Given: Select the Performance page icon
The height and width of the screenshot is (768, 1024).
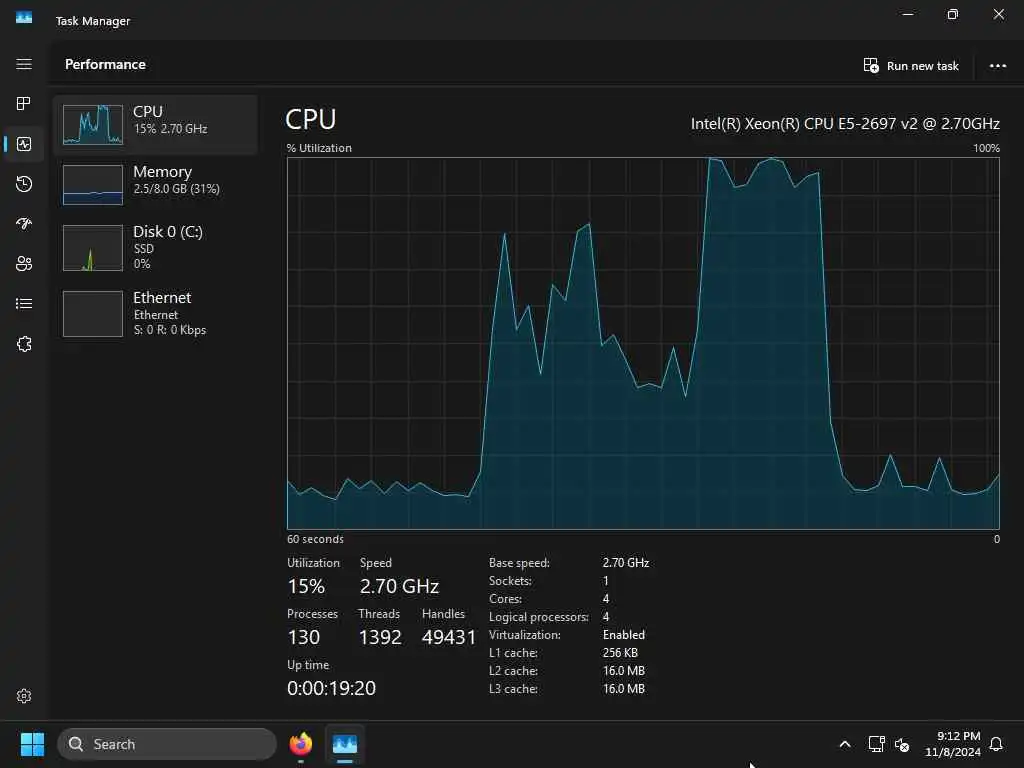Looking at the screenshot, I should point(24,144).
